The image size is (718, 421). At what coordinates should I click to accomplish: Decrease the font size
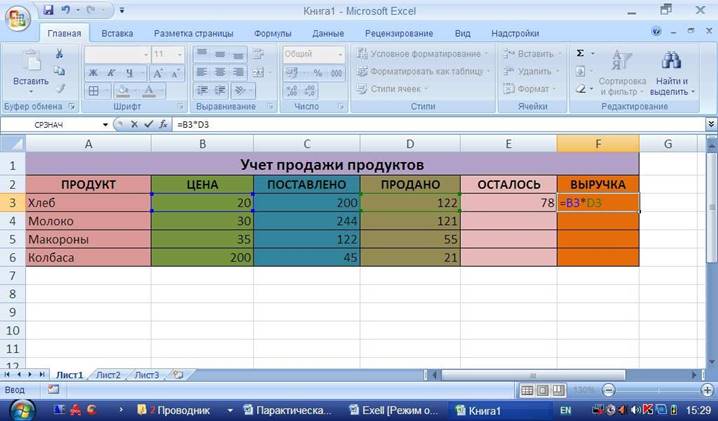pyautogui.click(x=175, y=73)
